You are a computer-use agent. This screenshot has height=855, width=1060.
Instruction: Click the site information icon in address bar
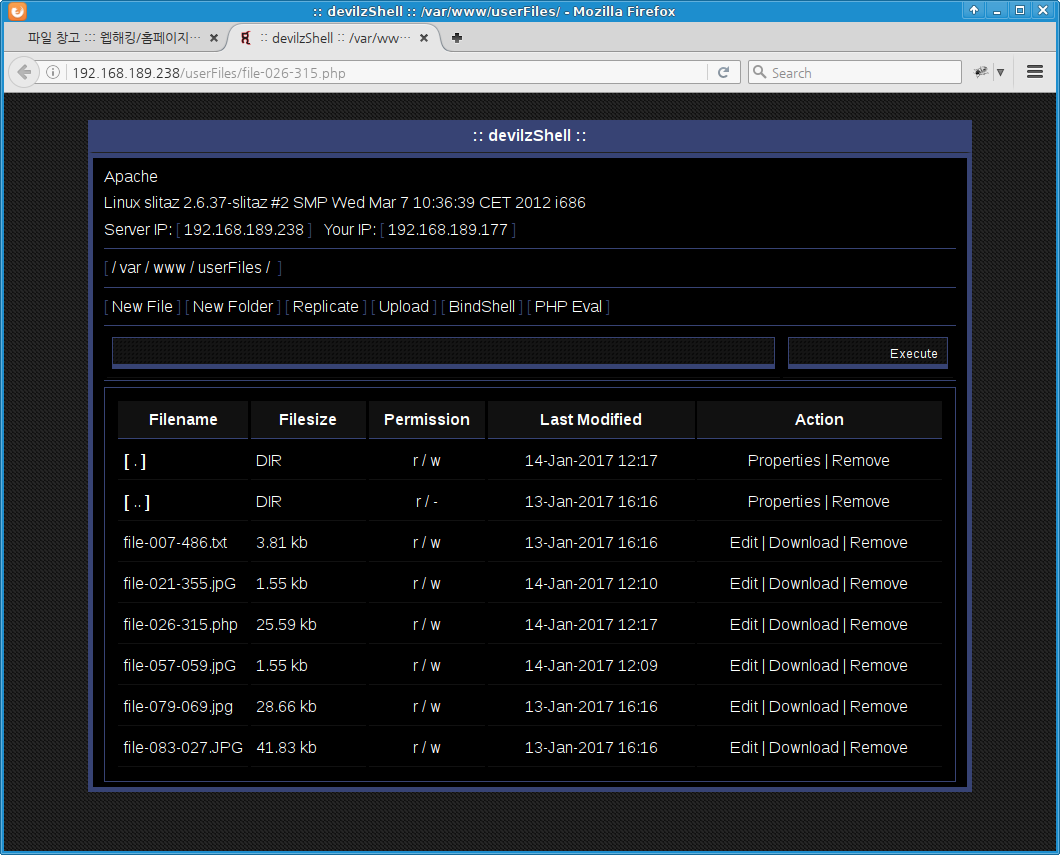(53, 72)
